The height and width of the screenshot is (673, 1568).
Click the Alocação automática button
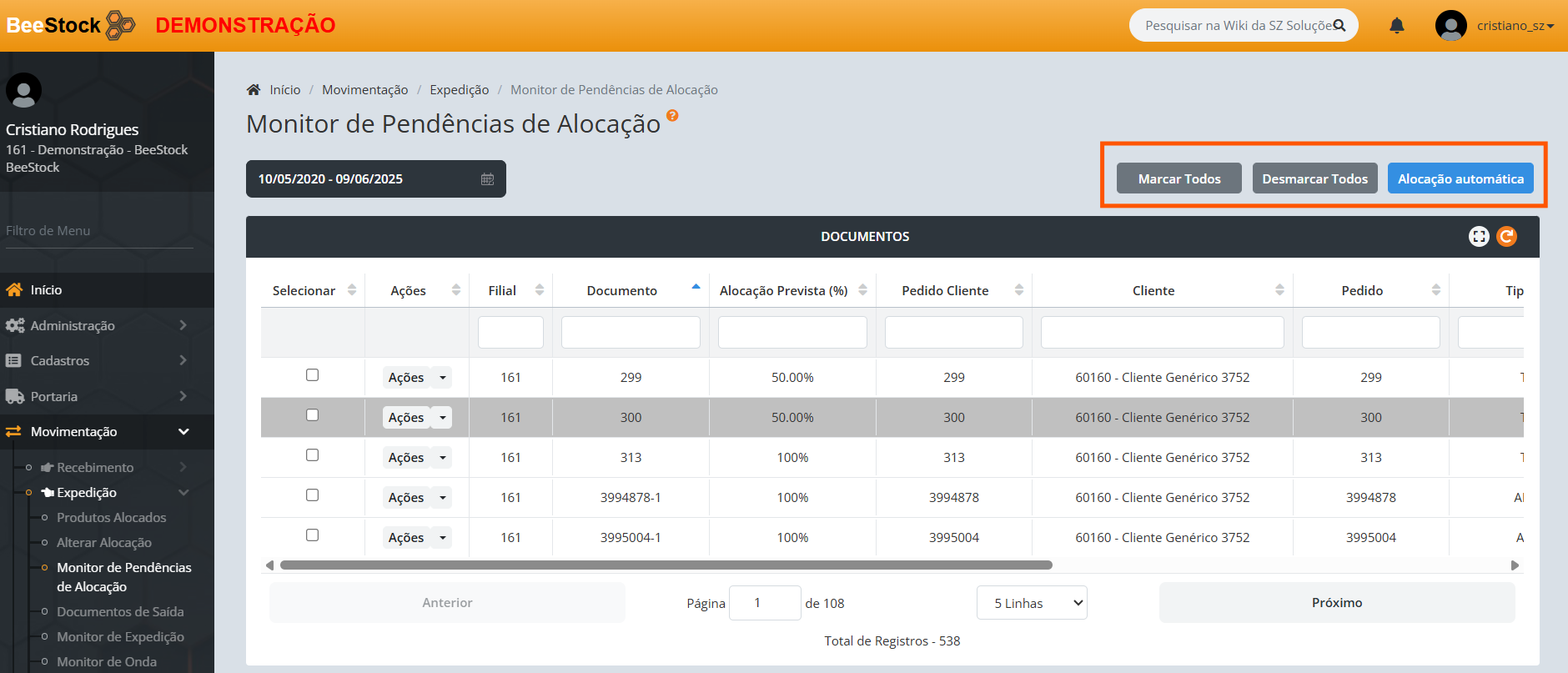pyautogui.click(x=1460, y=179)
